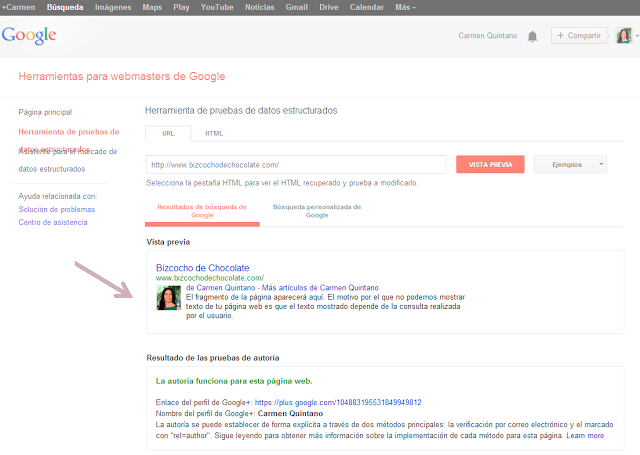Go to Imágenes in the top bar
The height and width of the screenshot is (455, 640).
pyautogui.click(x=113, y=7)
